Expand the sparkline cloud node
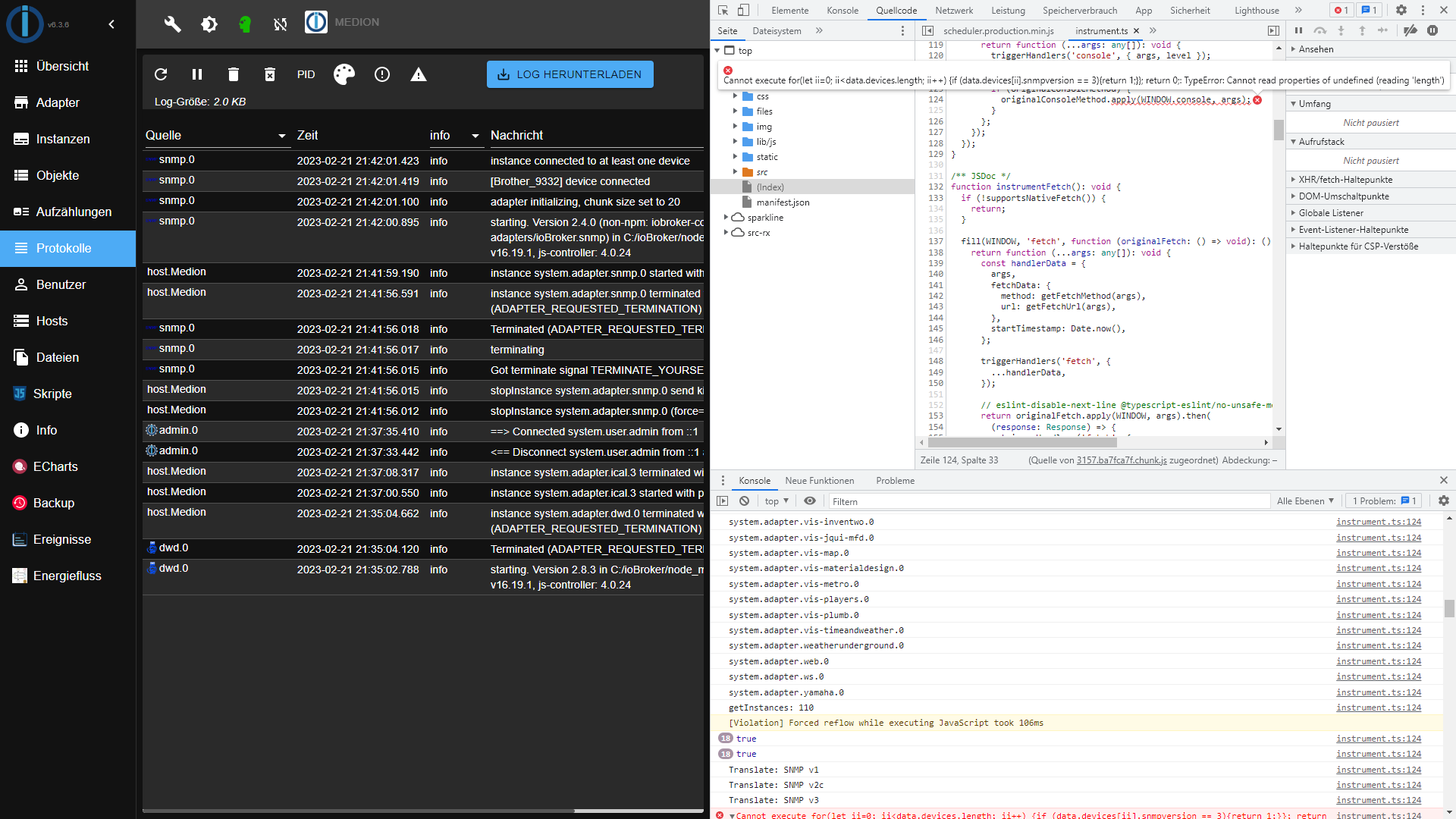Screen dimensions: 1456x819 (x=726, y=218)
